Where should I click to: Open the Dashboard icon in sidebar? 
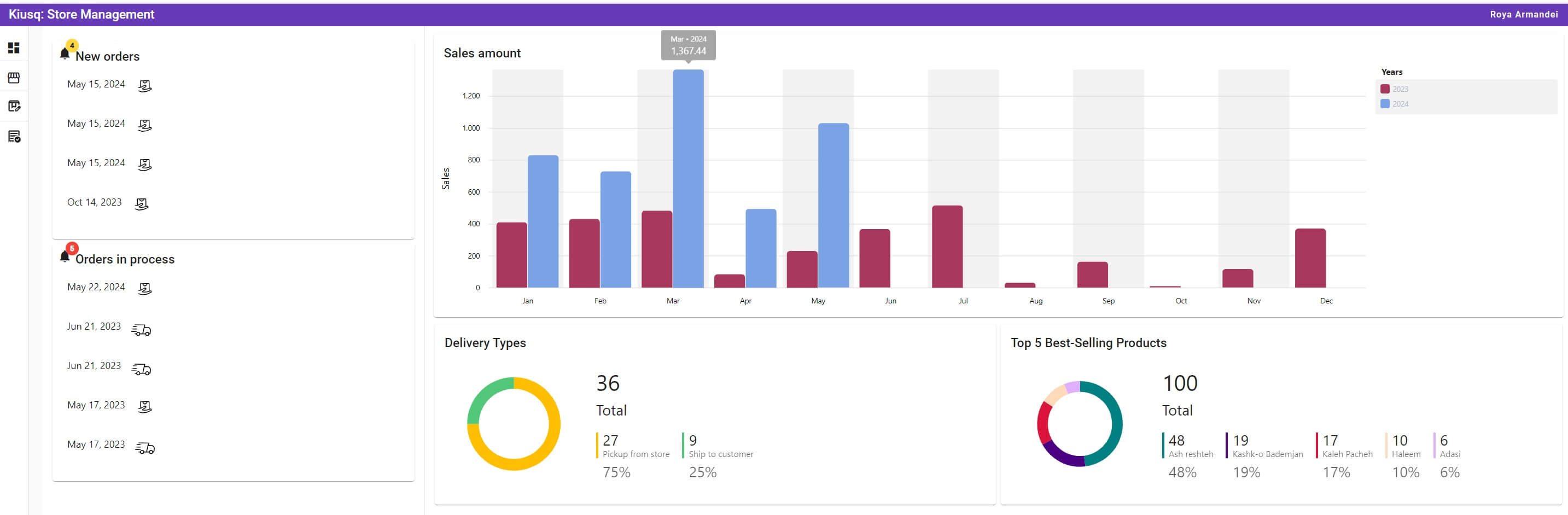coord(13,48)
